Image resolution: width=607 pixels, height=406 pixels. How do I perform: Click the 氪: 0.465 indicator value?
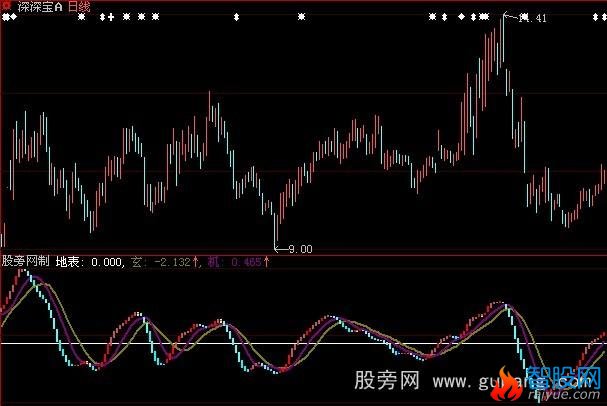pos(235,262)
